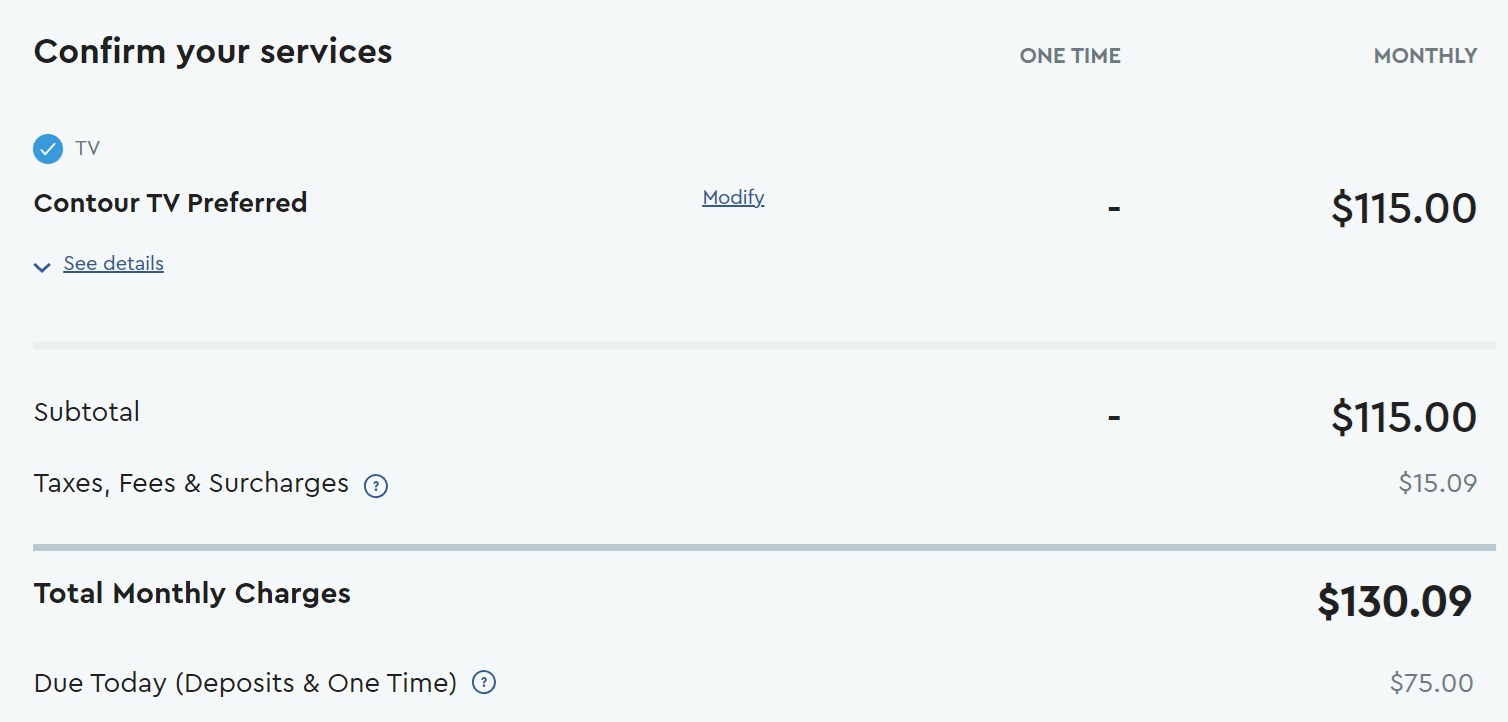Click the Due Today help icon
Viewport: 1508px width, 722px height.
(484, 683)
